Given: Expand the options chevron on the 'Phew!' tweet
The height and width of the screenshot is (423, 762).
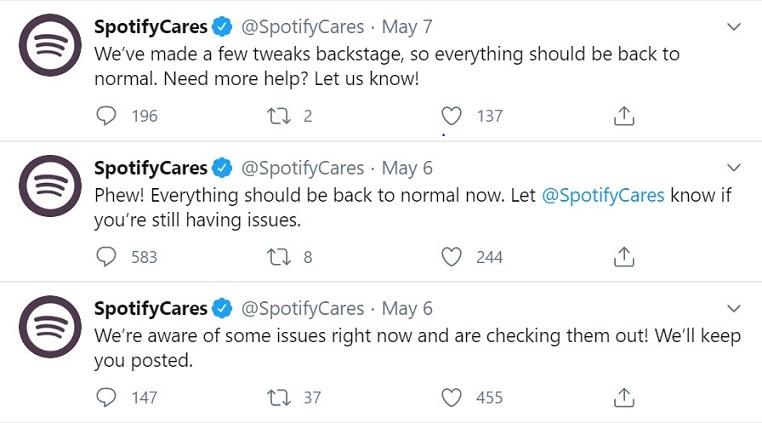Looking at the screenshot, I should (x=735, y=167).
